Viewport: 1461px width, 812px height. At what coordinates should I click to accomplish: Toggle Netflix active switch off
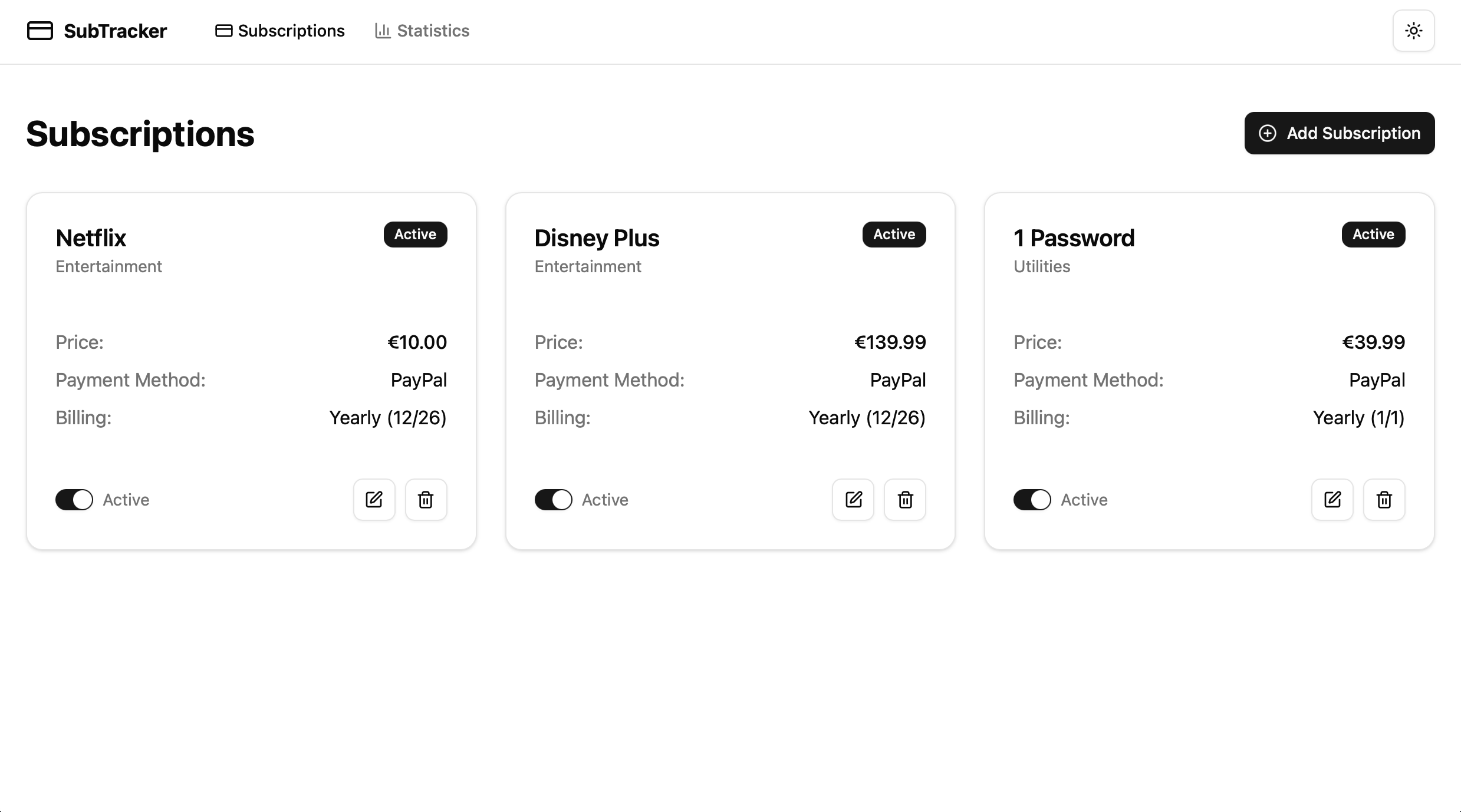pos(74,500)
